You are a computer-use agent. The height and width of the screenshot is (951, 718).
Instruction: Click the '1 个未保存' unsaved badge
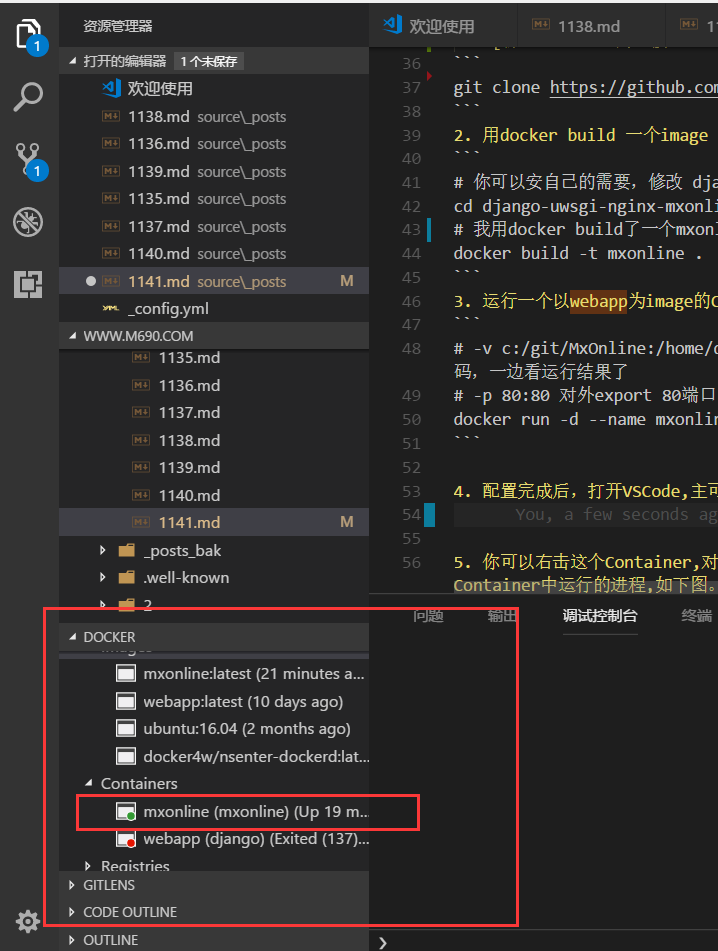(209, 61)
